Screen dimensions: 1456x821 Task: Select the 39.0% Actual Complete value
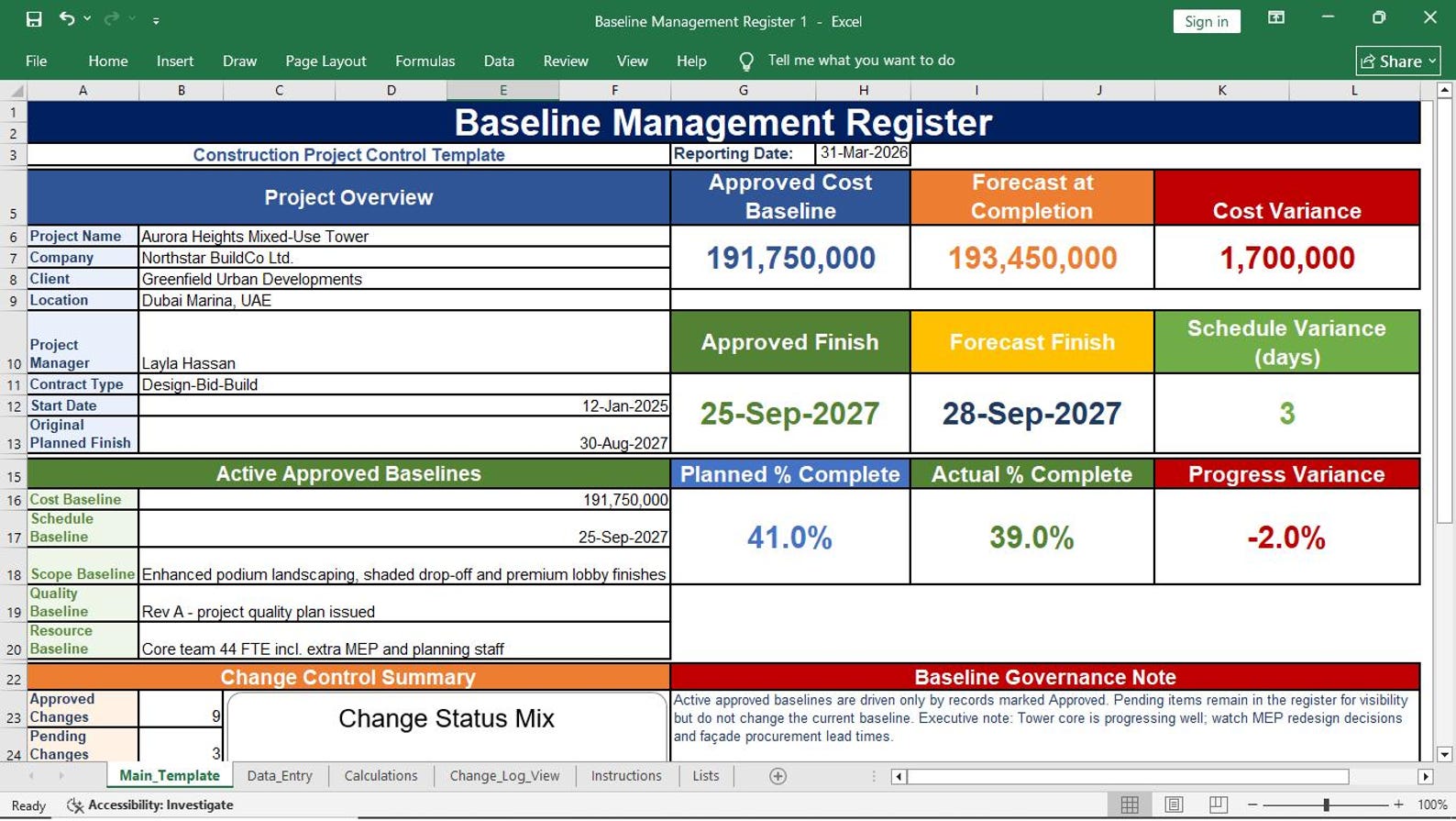1032,538
